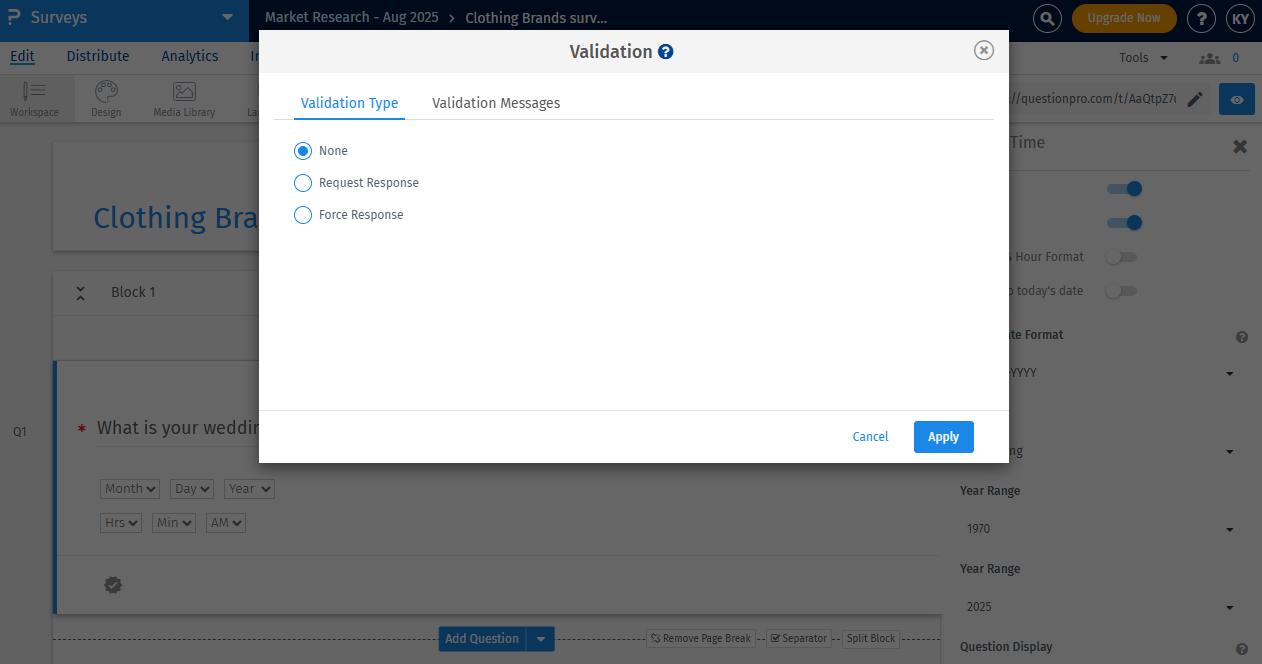This screenshot has width=1262, height=664.
Task: Switch to the Validation Messages tab
Action: 496,103
